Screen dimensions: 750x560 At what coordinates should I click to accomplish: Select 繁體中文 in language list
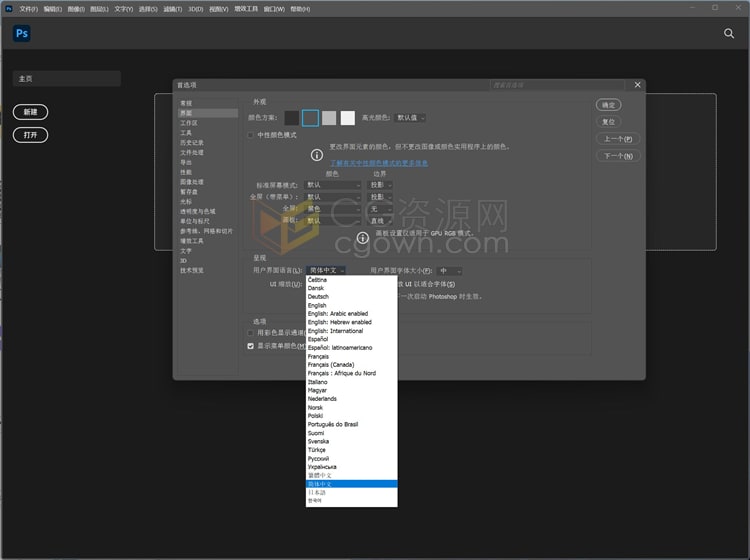coord(352,476)
